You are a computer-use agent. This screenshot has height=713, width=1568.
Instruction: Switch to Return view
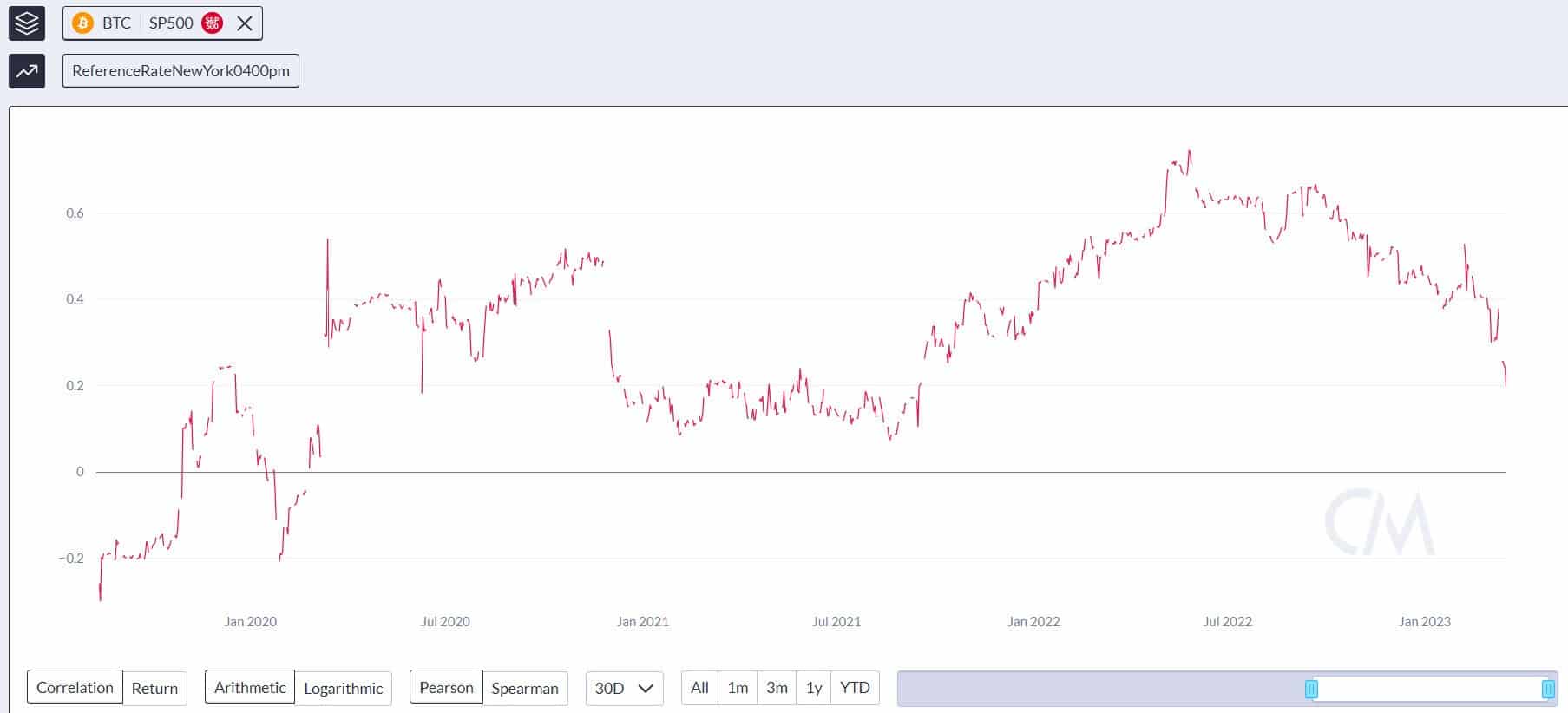(x=154, y=689)
